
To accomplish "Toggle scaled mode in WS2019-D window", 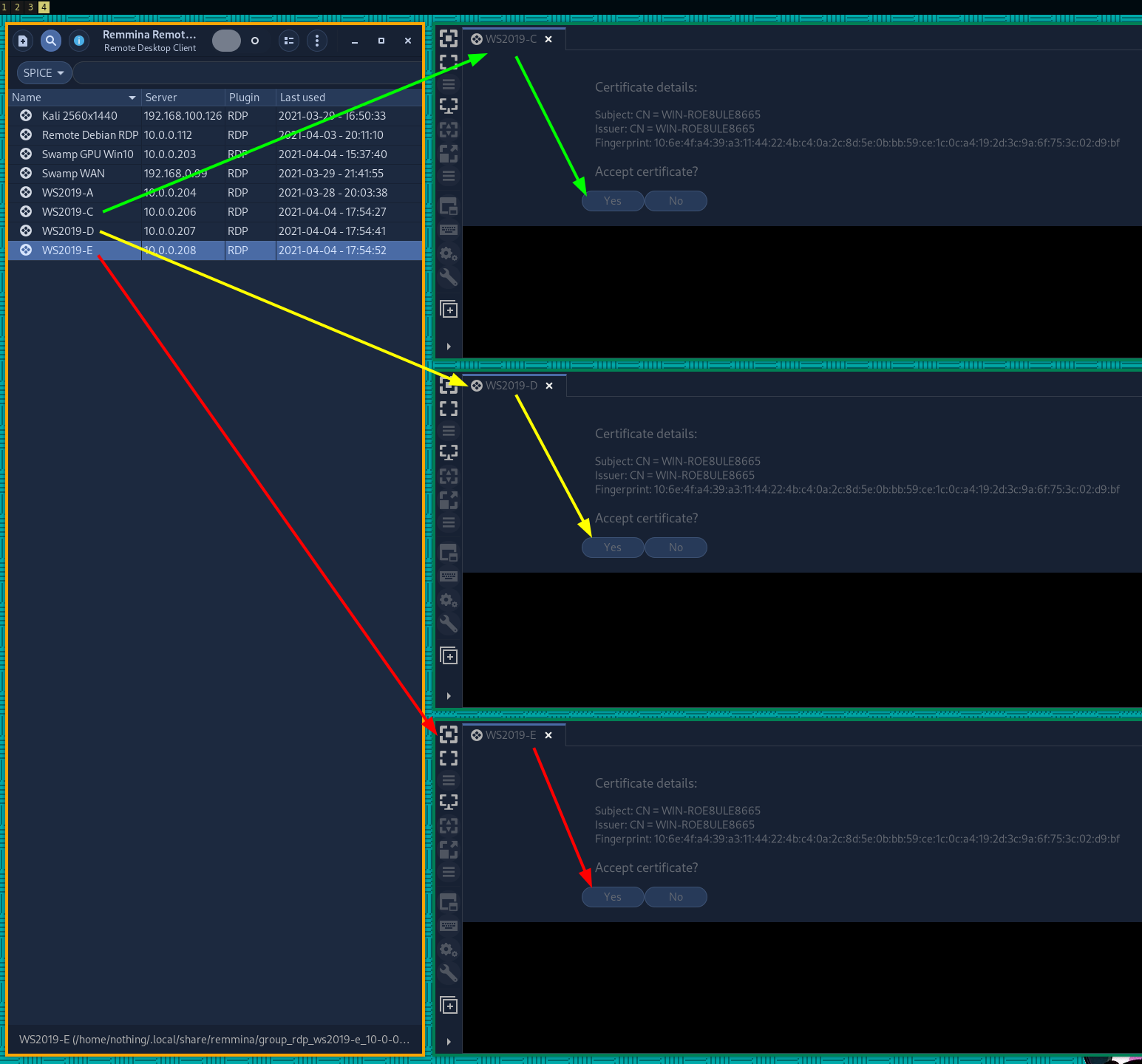I will click(449, 500).
